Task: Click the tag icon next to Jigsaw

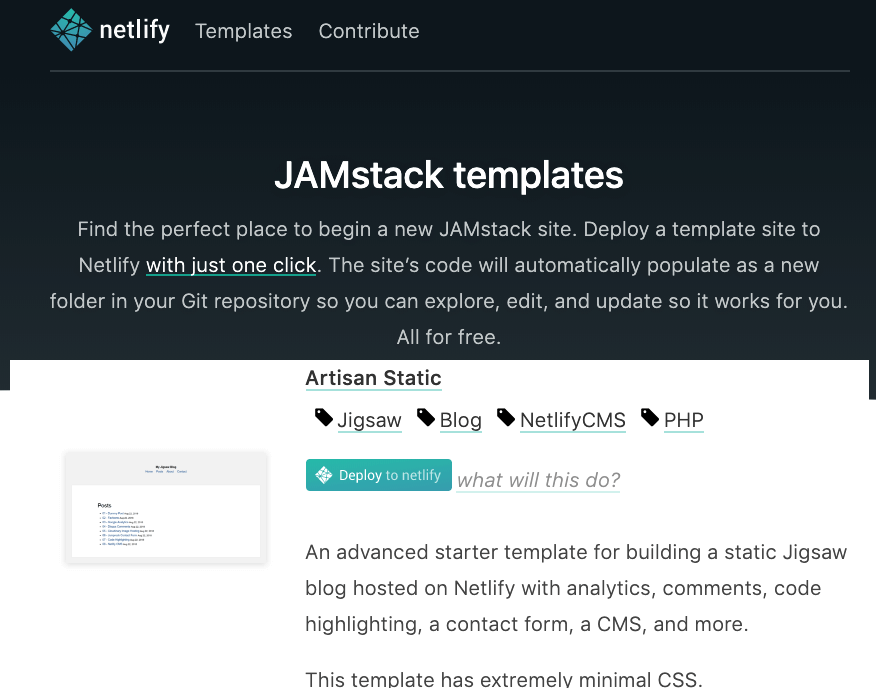Action: [323, 417]
